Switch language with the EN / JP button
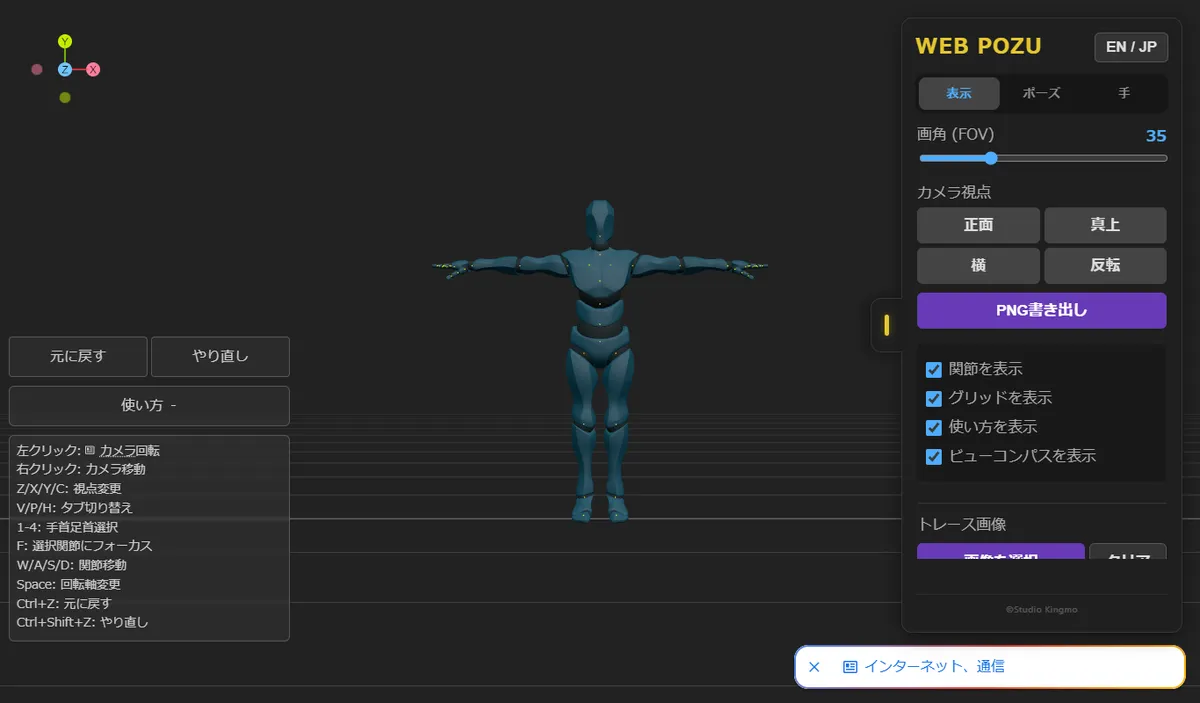The image size is (1200, 703). (x=1131, y=47)
